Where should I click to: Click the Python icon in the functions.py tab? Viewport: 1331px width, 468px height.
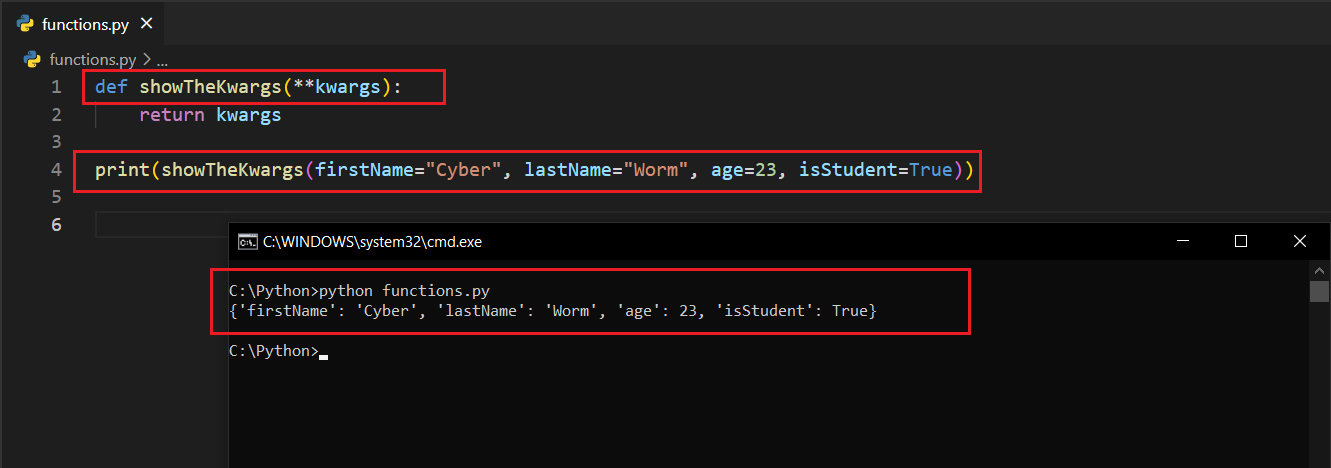tap(26, 23)
